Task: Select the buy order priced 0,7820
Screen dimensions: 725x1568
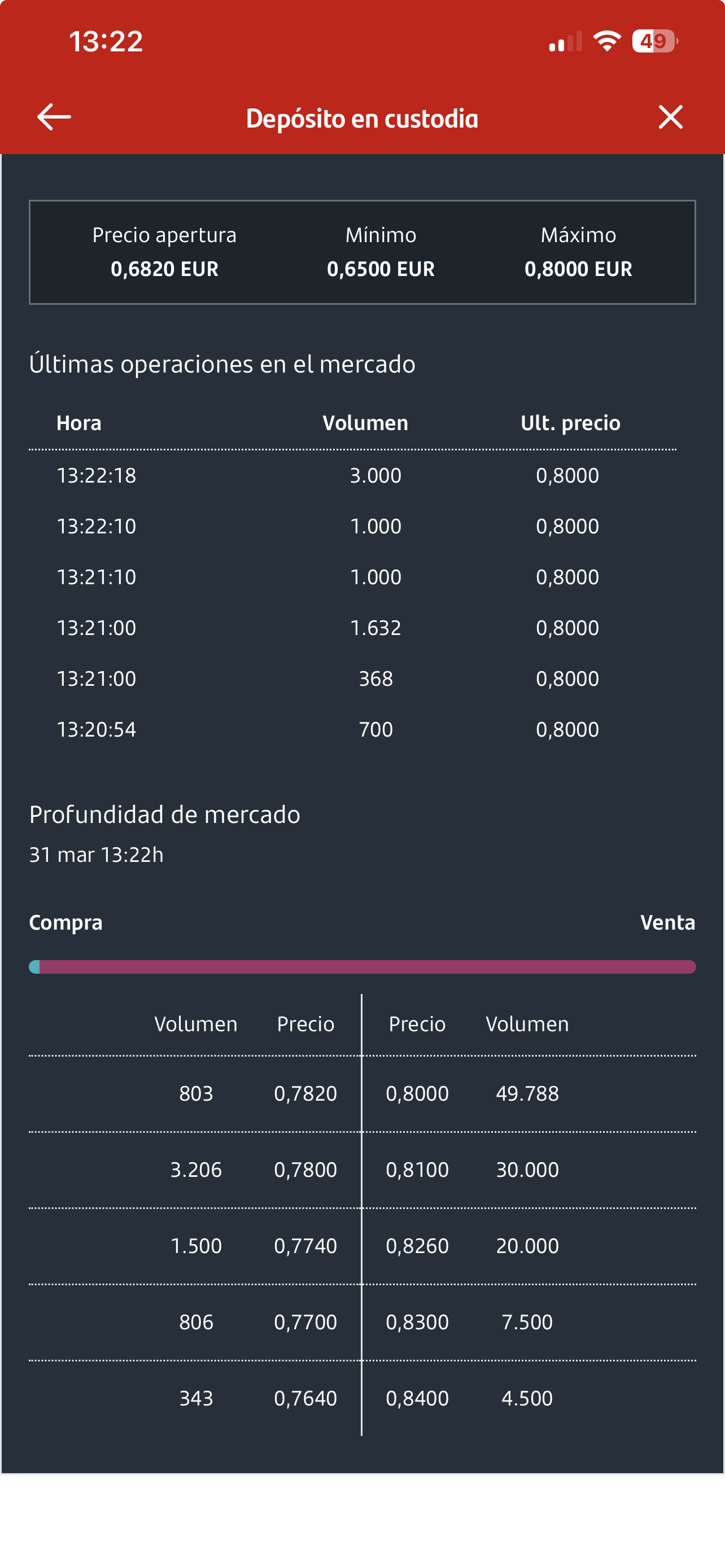Action: (305, 1093)
